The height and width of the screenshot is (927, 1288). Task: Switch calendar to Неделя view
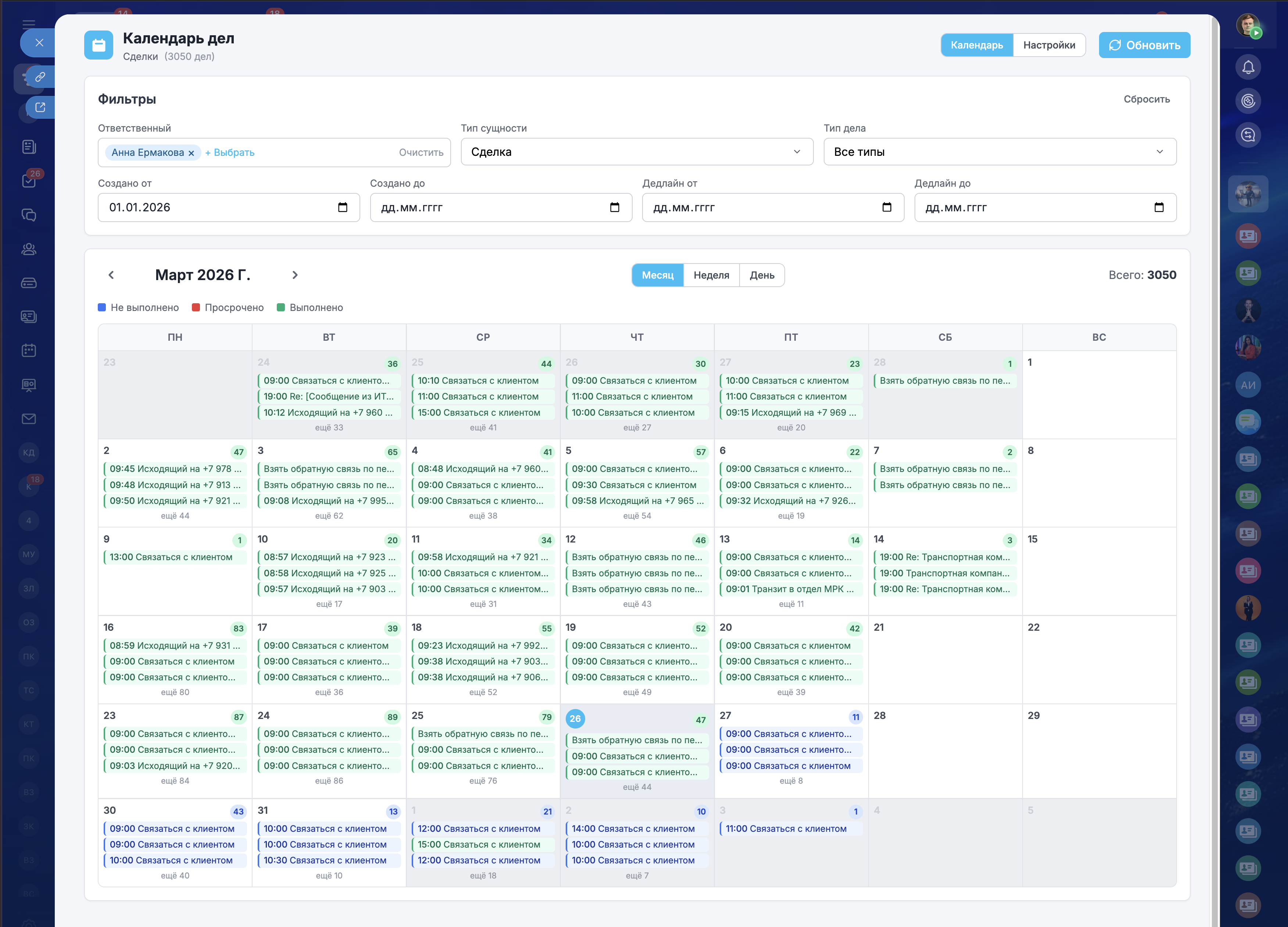[x=711, y=275]
